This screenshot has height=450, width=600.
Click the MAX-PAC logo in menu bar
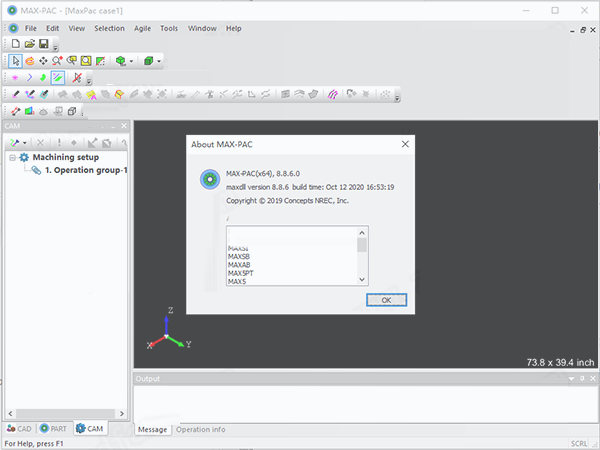click(x=14, y=28)
